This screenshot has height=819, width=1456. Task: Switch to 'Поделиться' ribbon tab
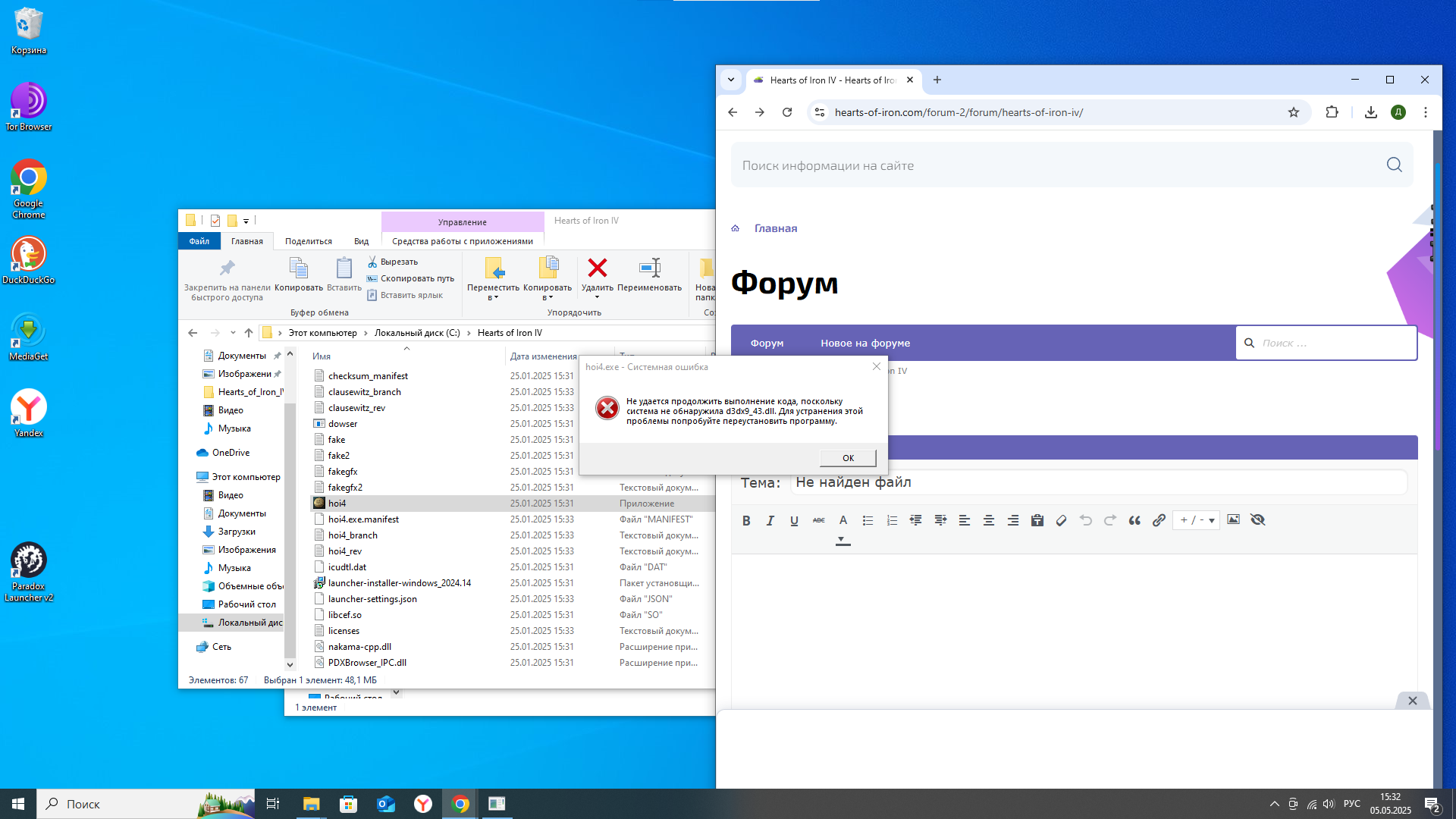coord(309,241)
